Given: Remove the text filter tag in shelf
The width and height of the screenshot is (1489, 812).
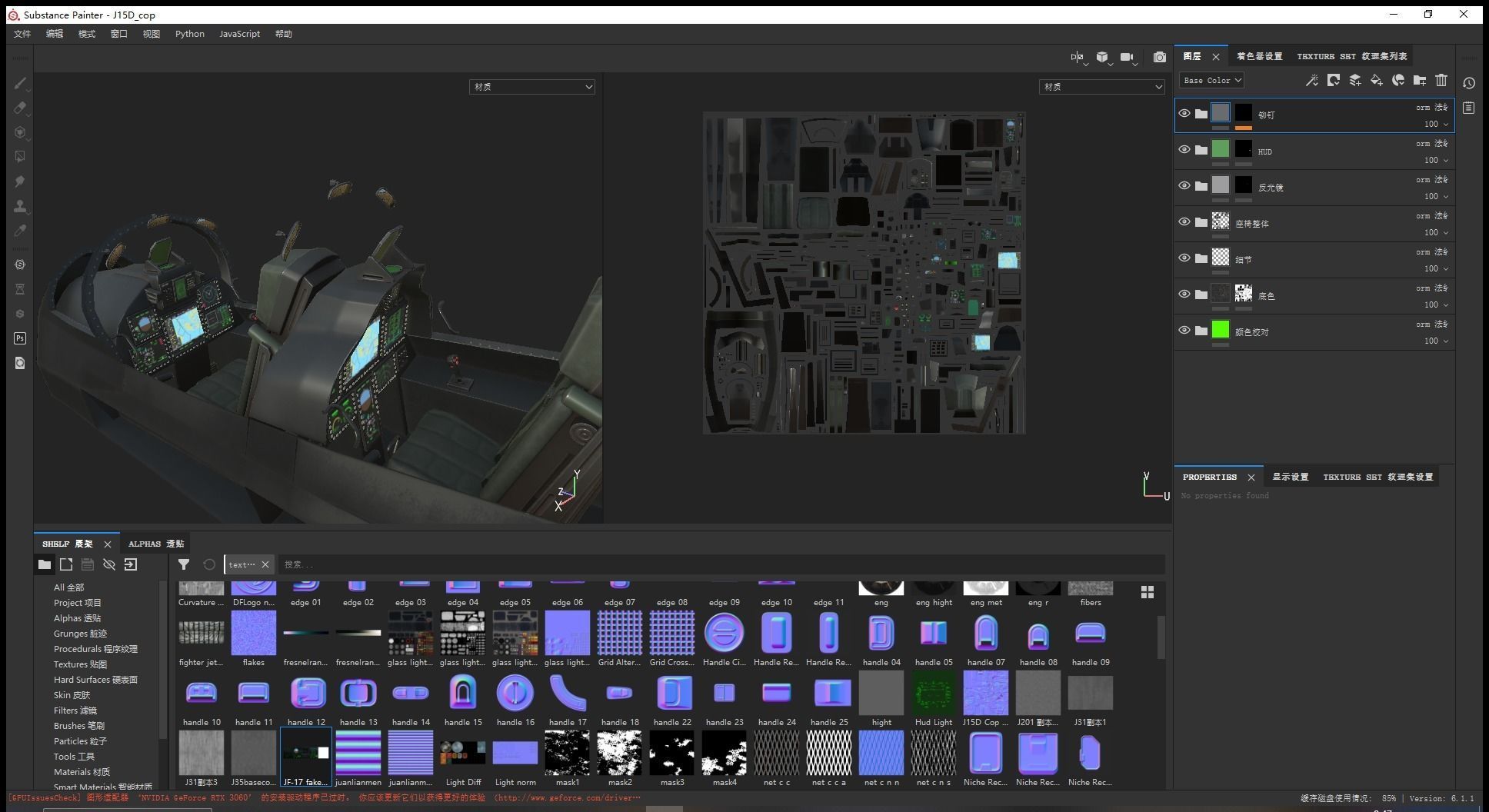Looking at the screenshot, I should tap(265, 564).
